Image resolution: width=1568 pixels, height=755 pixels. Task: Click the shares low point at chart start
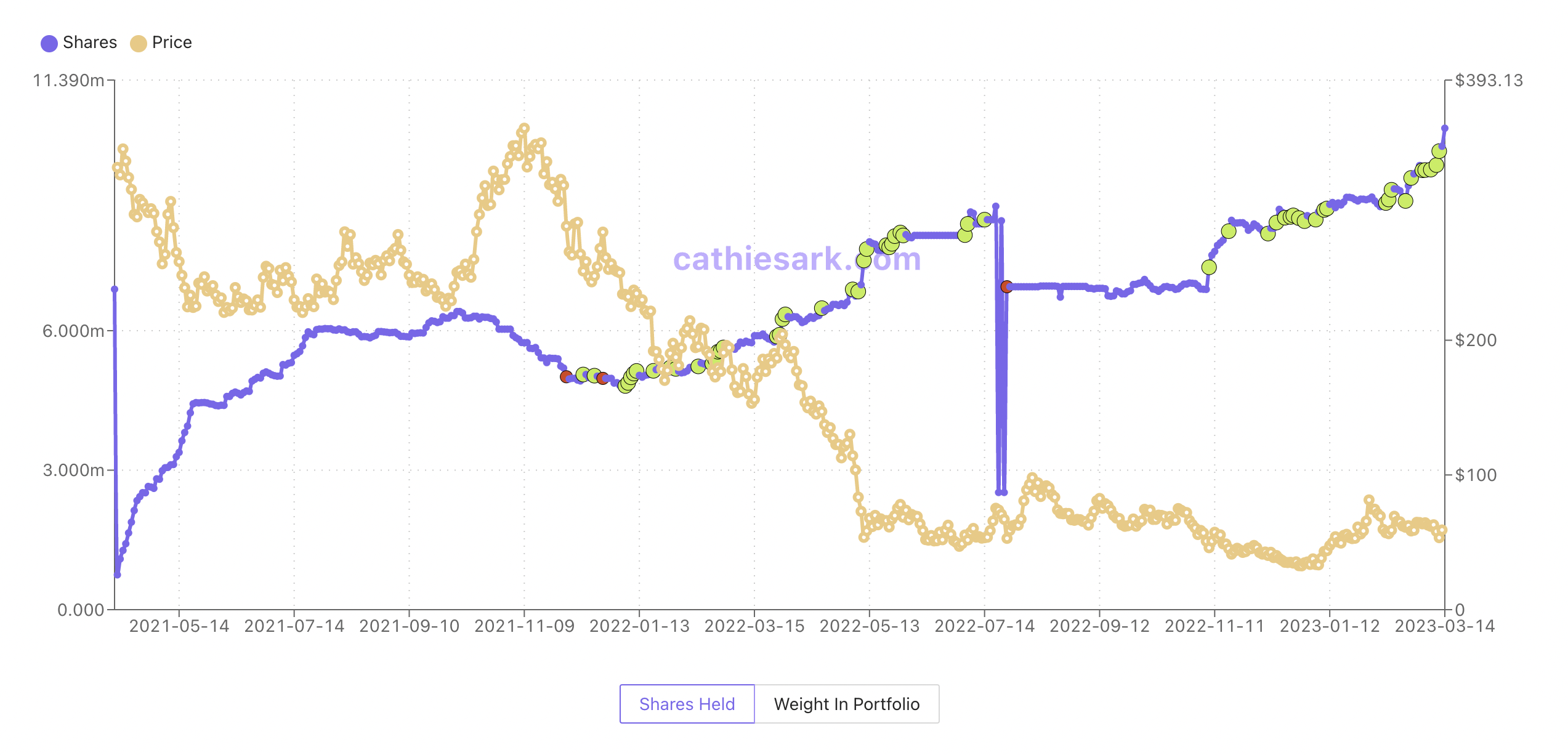(x=117, y=575)
